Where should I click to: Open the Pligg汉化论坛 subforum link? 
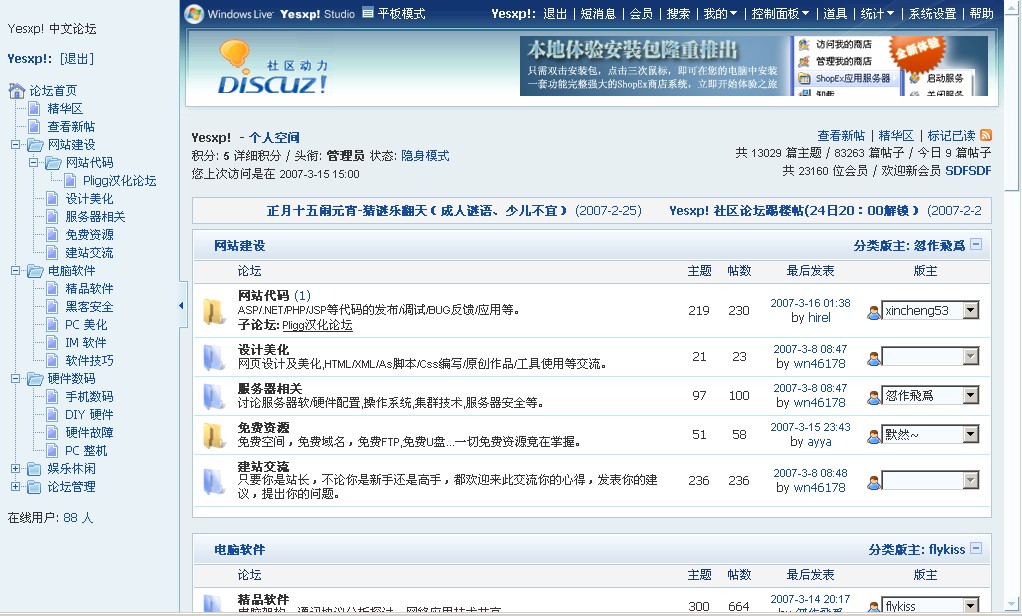[x=317, y=325]
